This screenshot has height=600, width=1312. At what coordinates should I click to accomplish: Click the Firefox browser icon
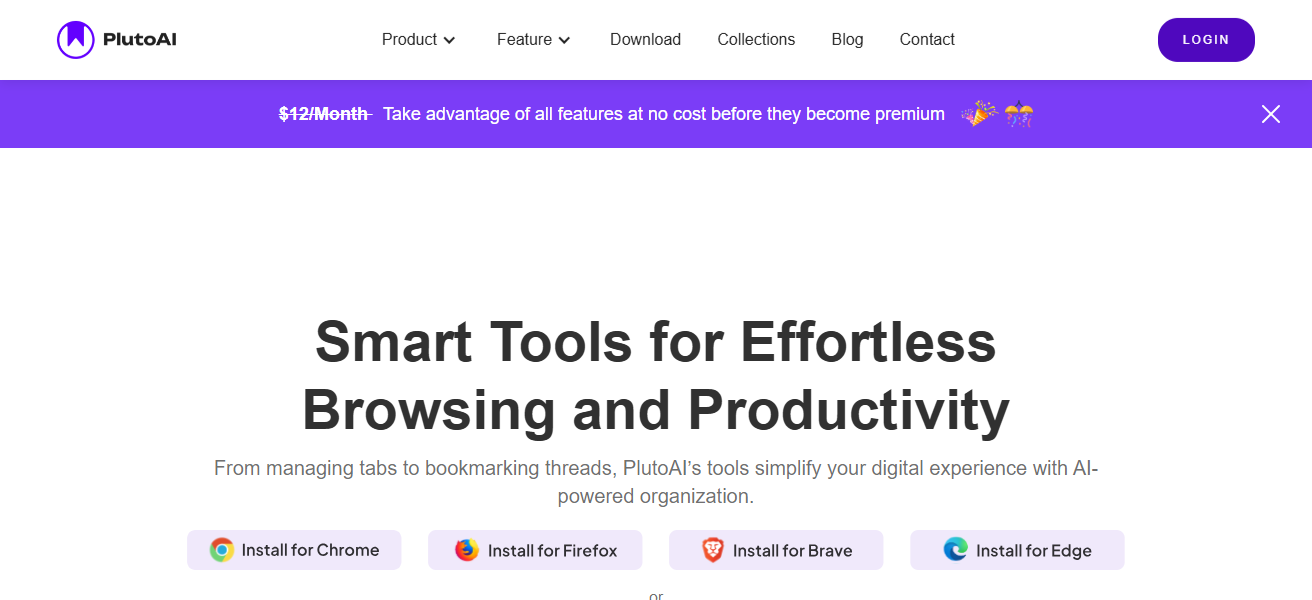coord(467,550)
